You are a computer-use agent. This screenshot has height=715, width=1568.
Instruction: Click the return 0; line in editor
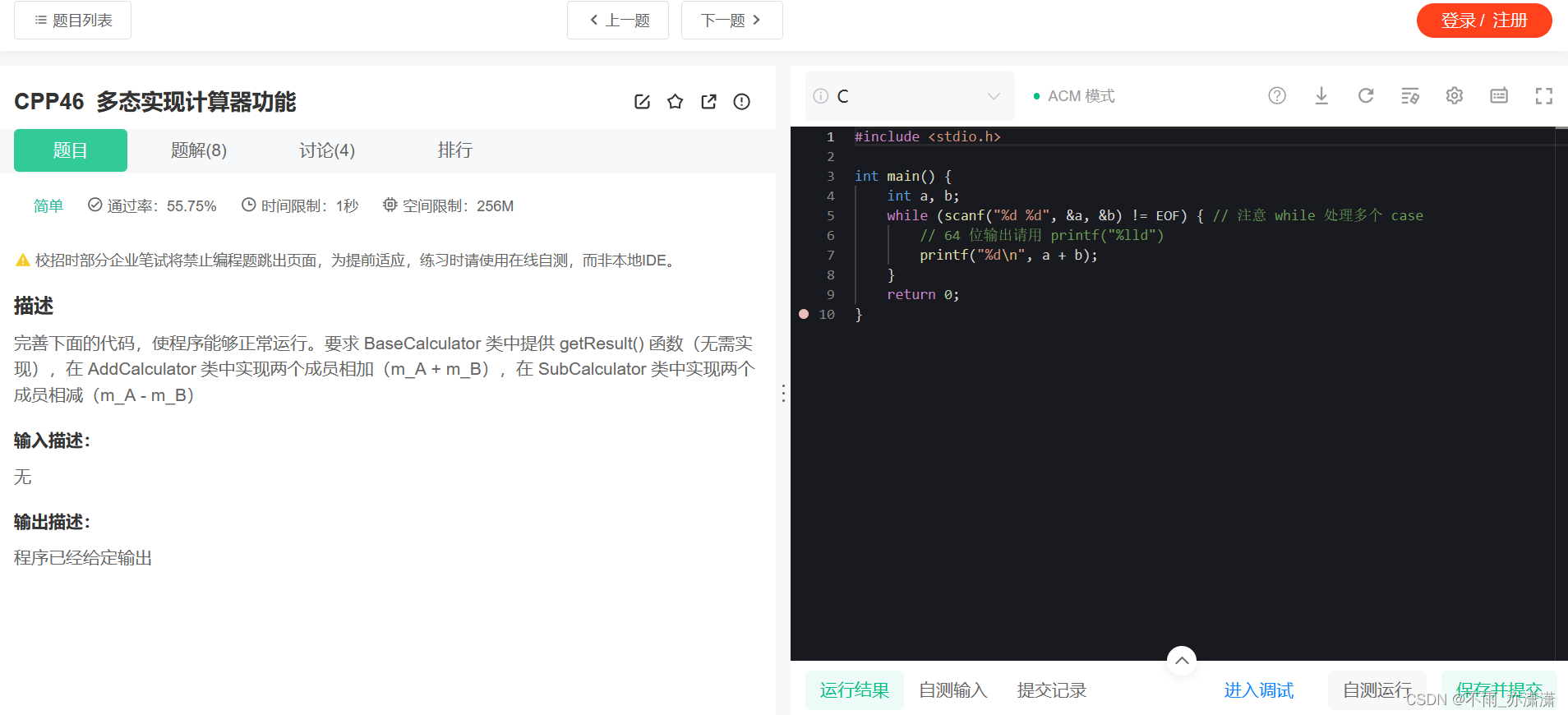tap(923, 294)
